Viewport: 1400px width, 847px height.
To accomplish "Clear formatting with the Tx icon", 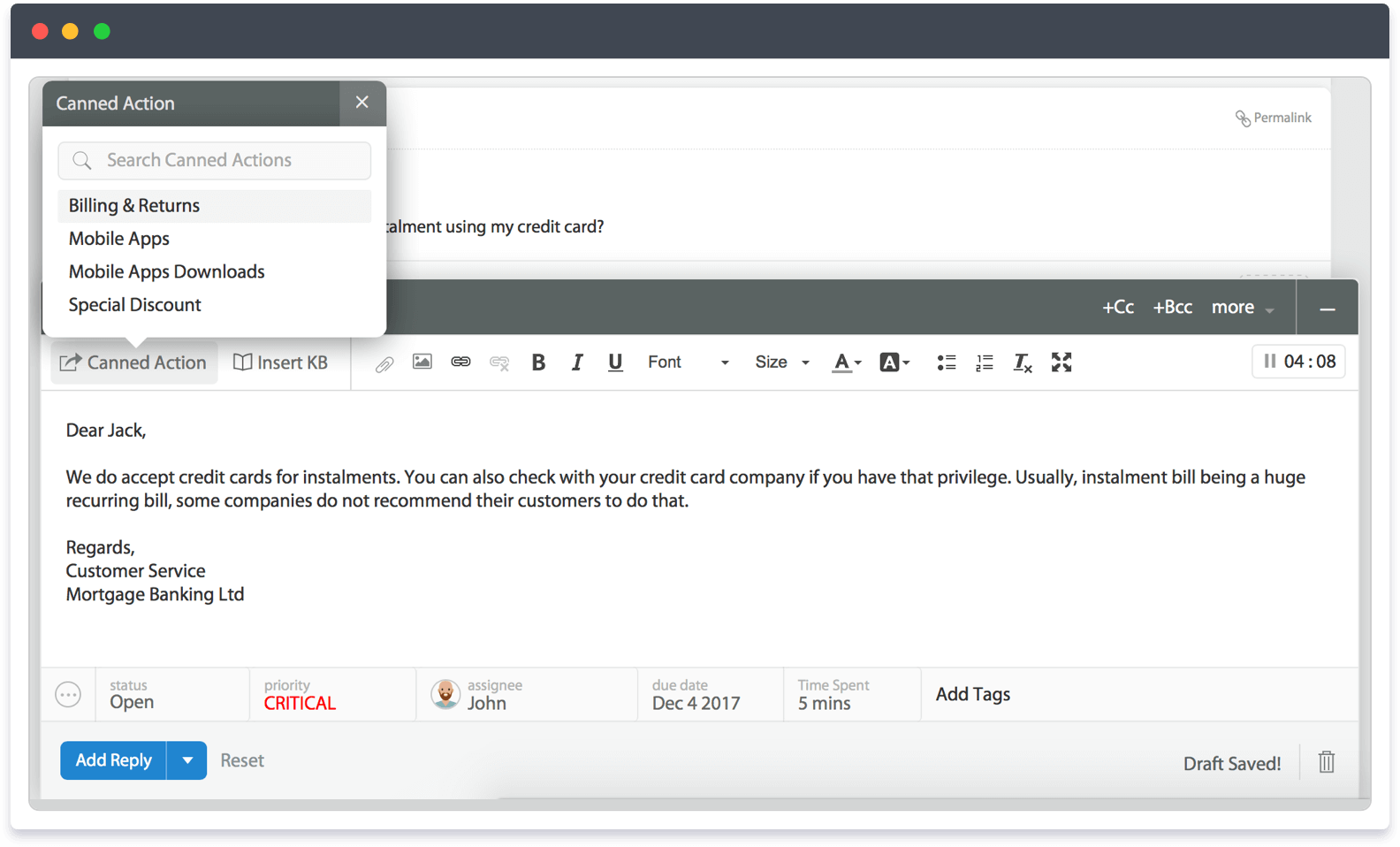I will point(1023,362).
